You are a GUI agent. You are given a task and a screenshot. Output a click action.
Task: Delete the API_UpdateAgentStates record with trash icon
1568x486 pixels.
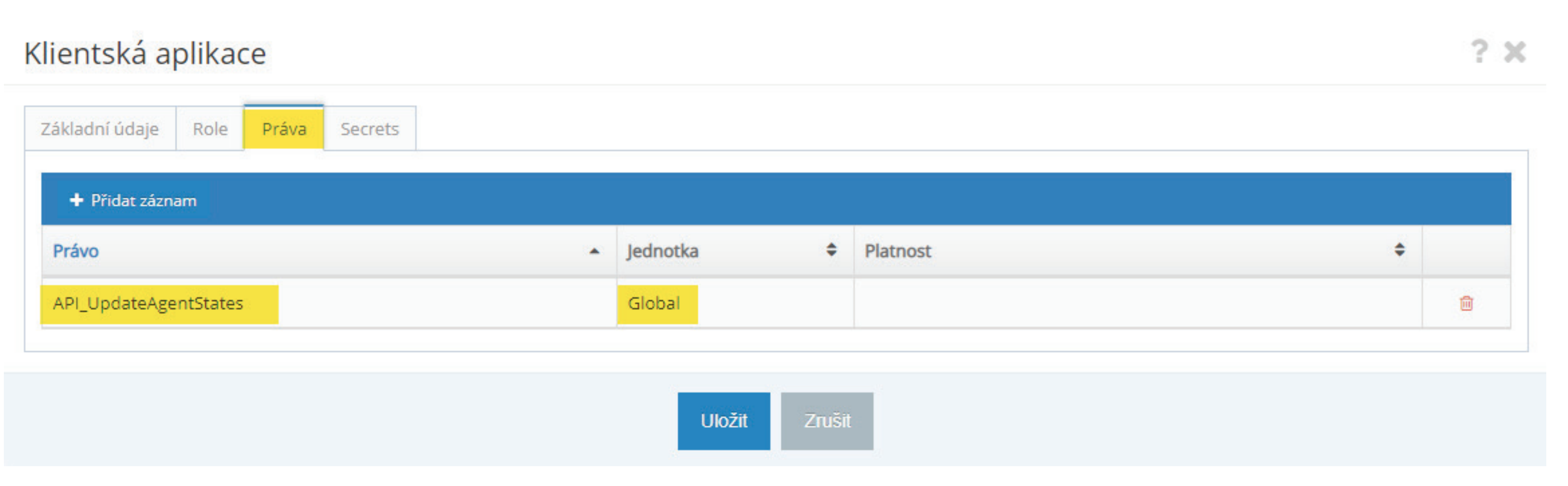[1466, 303]
